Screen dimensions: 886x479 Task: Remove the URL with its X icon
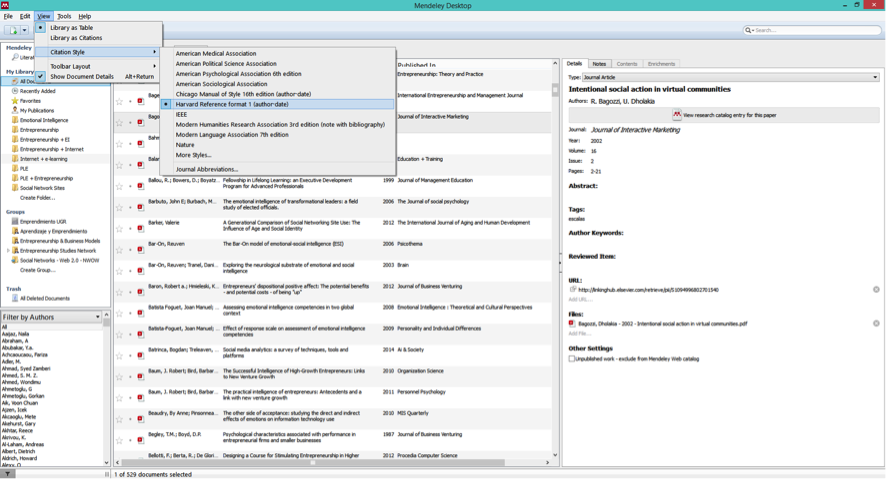[x=876, y=290]
